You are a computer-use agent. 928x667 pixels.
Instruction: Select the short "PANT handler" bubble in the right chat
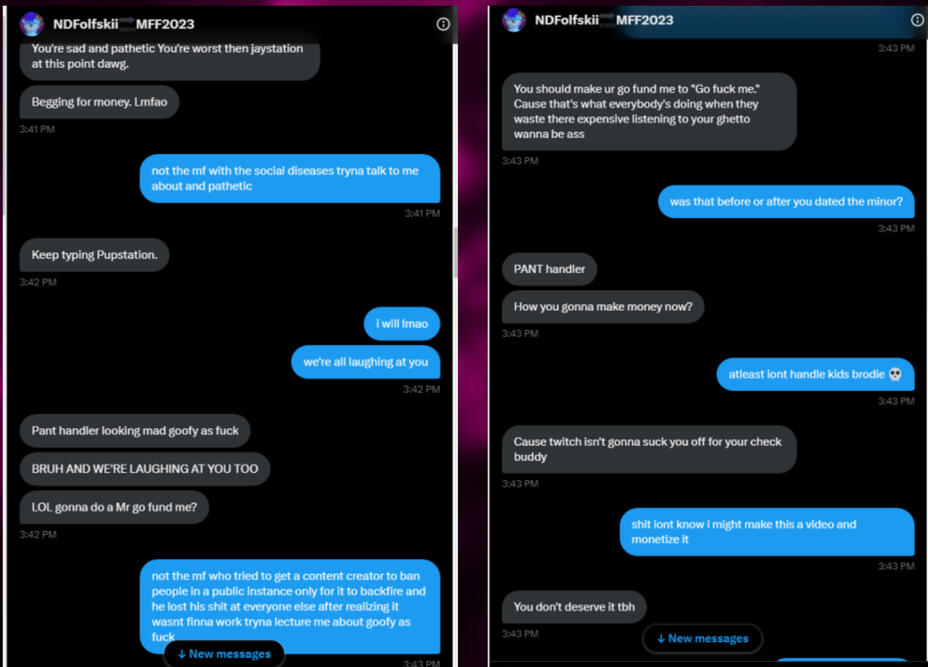pos(549,269)
